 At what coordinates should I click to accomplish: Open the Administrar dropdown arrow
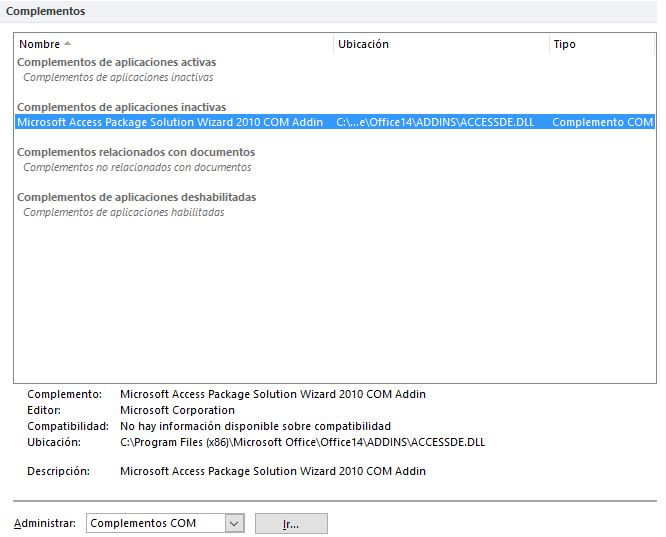coord(234,523)
